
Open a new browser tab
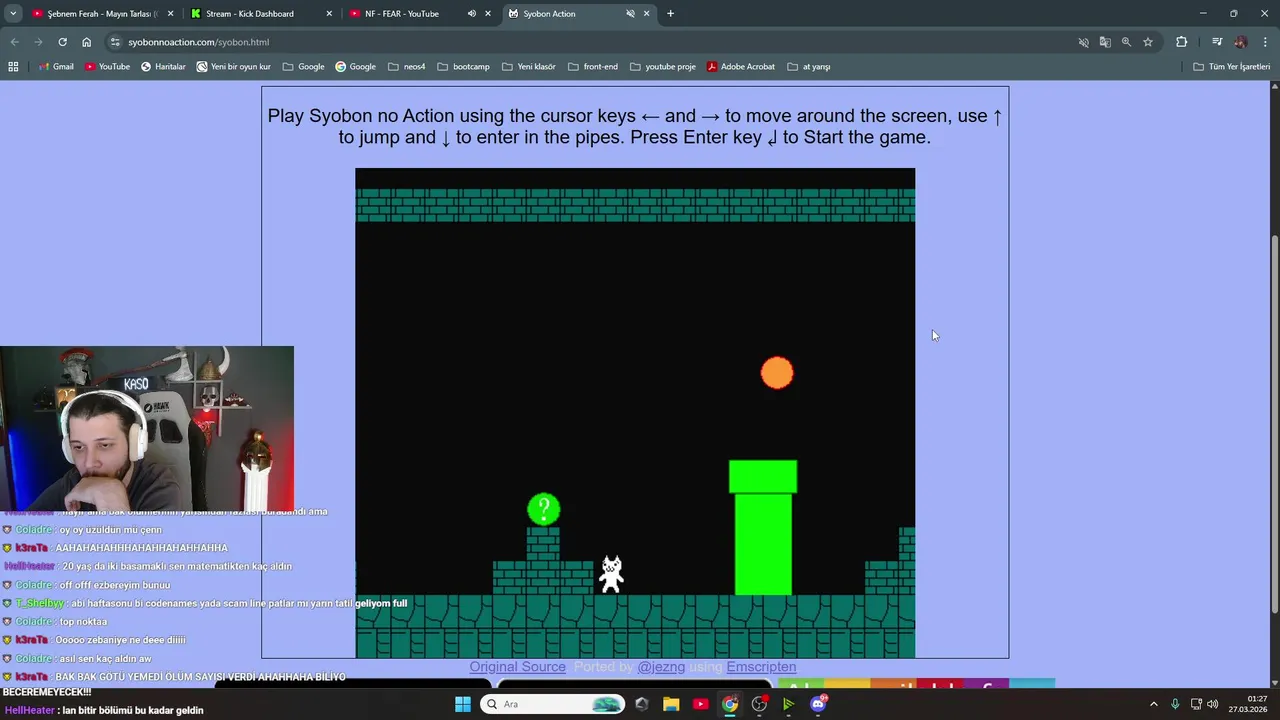[x=670, y=14]
